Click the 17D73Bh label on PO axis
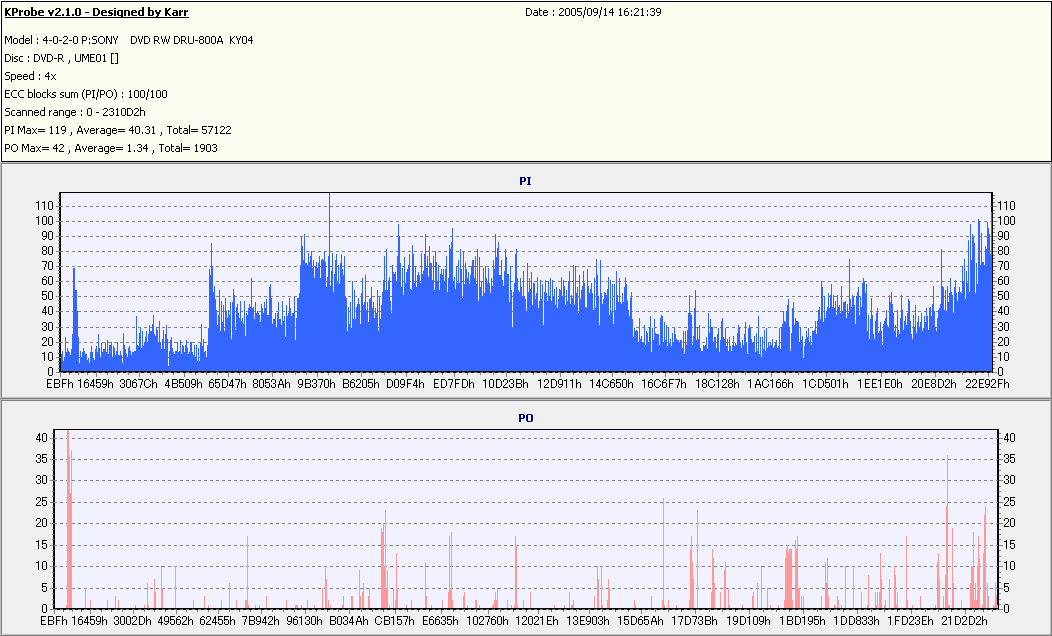 click(694, 621)
